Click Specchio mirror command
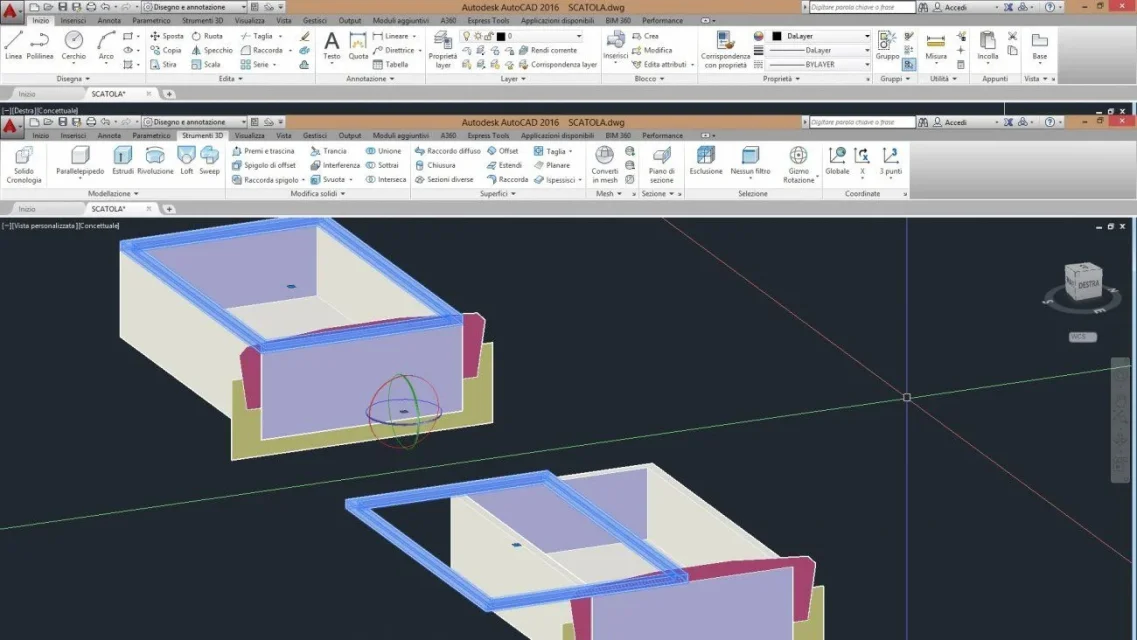1137x640 pixels. click(x=212, y=50)
